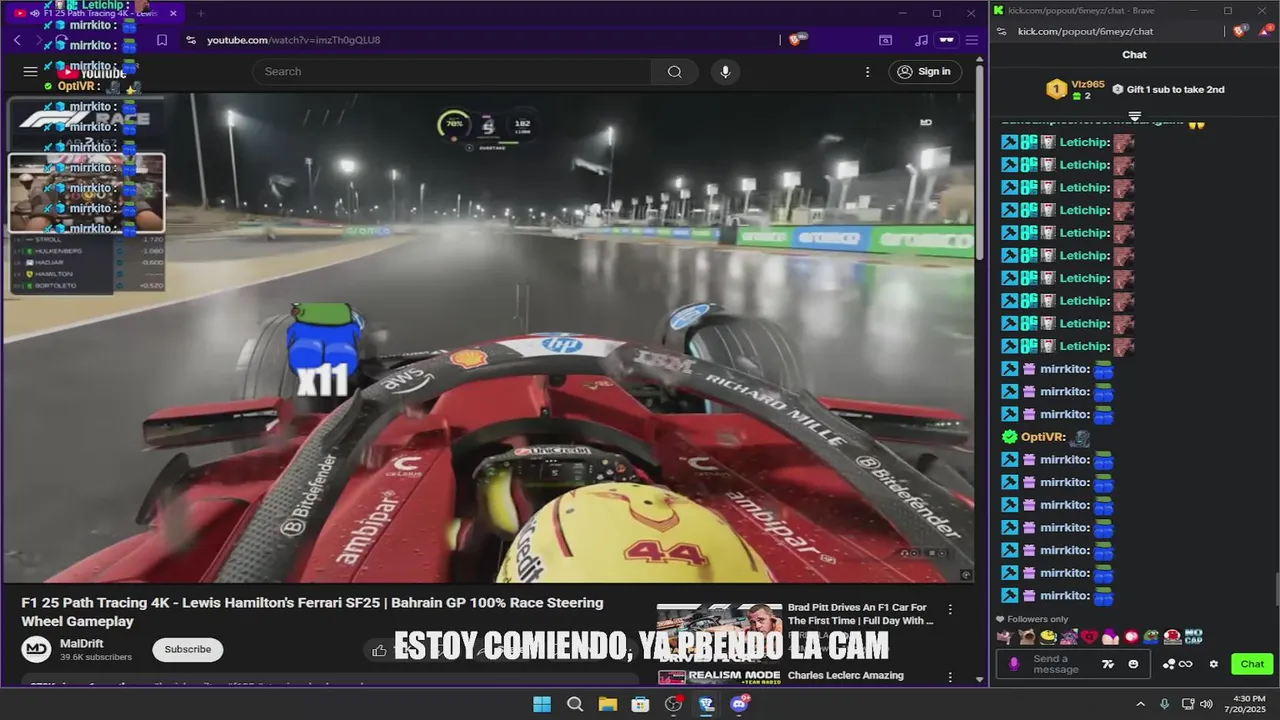Screen dimensions: 1280x720
Task: Click the chat bubbles infinity icon
Action: point(1178,664)
